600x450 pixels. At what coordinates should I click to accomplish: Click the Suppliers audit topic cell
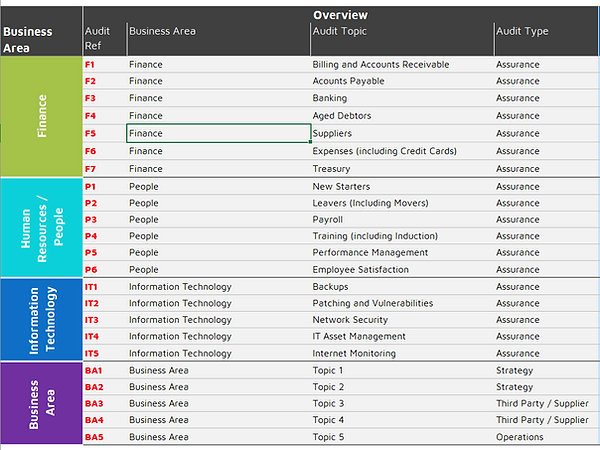(x=402, y=133)
